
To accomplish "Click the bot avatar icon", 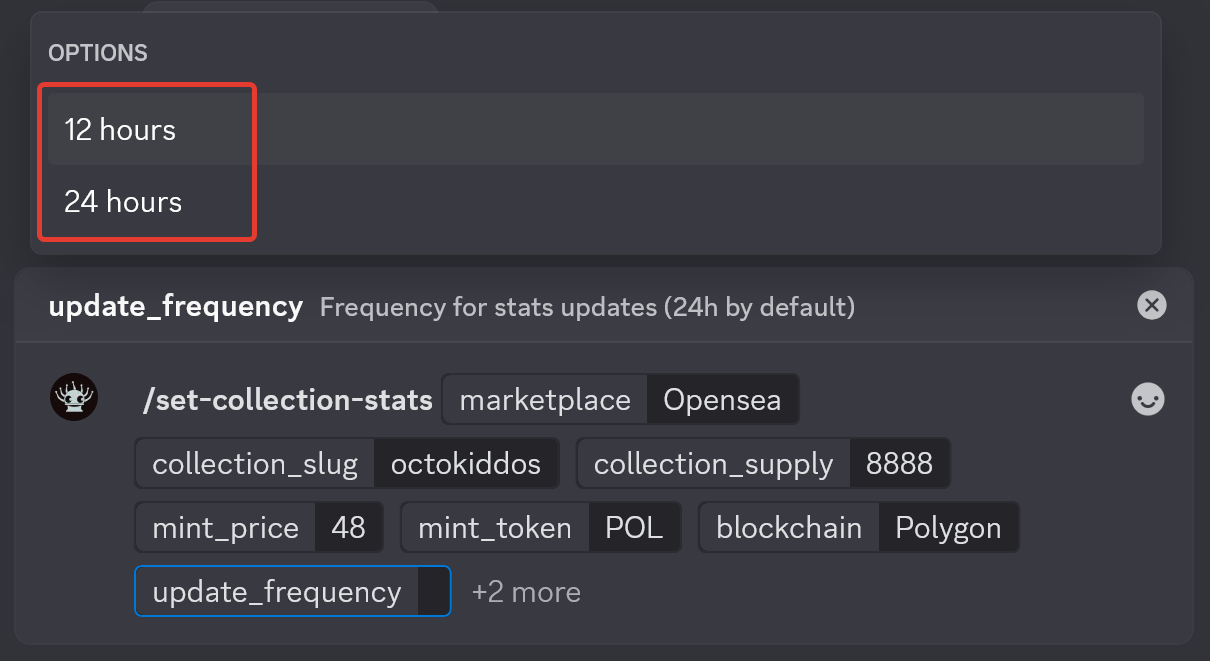I will coord(74,398).
